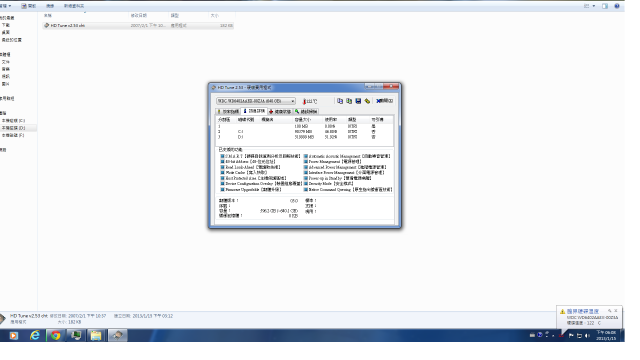The height and width of the screenshot is (360, 640).
Task: Toggle the preview pane icon in Explorer
Action: point(605,6)
